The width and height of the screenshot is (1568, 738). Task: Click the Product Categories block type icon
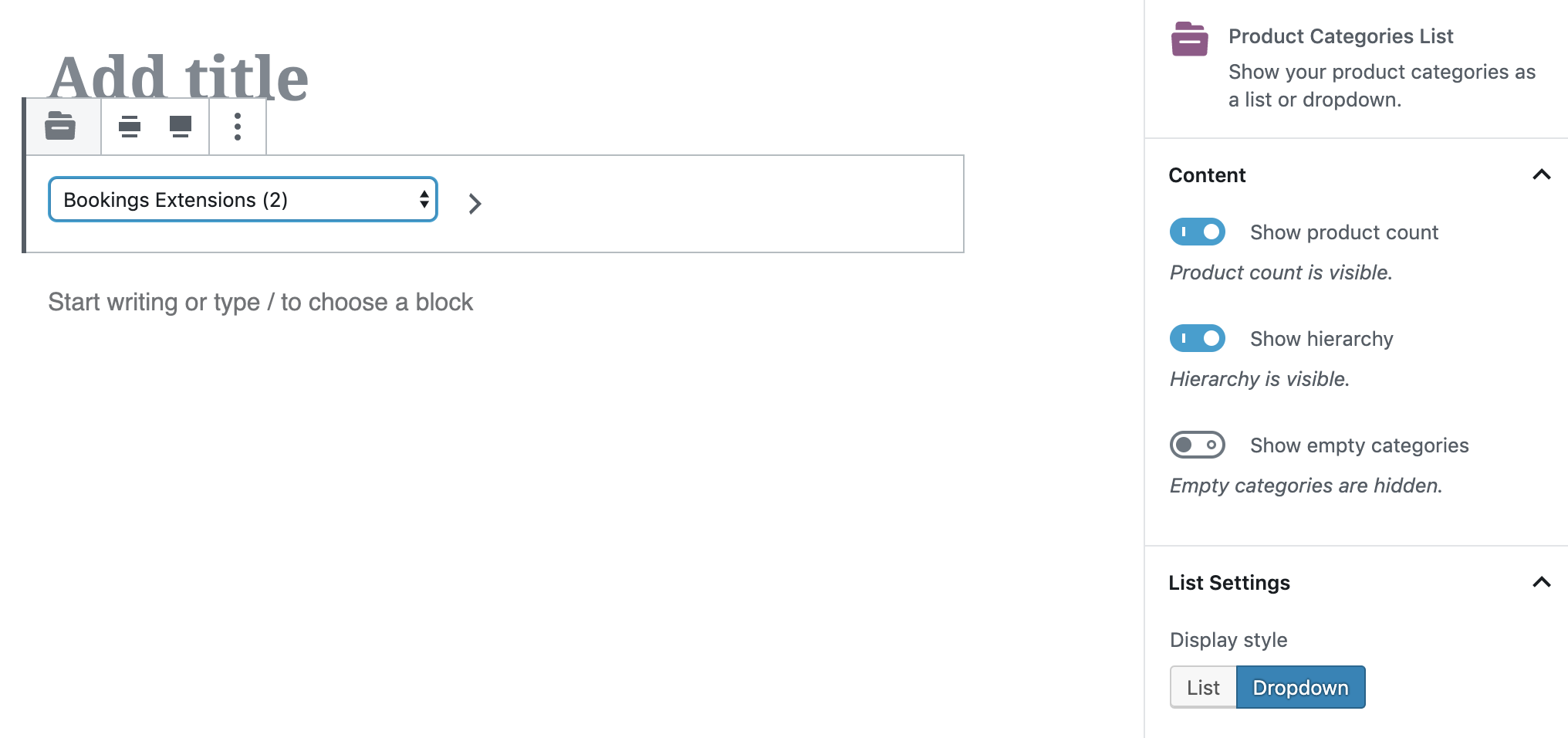61,126
